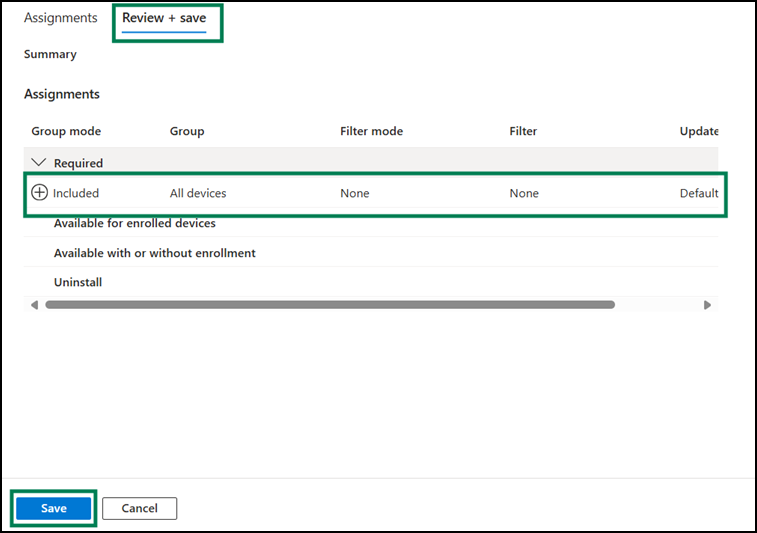Switch to the Assignments tab
Image resolution: width=757 pixels, height=533 pixels.
(61, 18)
